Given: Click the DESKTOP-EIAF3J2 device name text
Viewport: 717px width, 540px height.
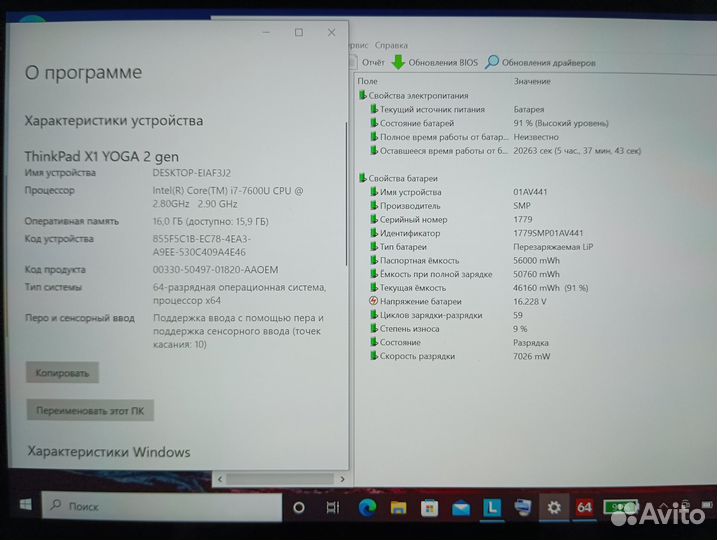Looking at the screenshot, I should (x=192, y=173).
